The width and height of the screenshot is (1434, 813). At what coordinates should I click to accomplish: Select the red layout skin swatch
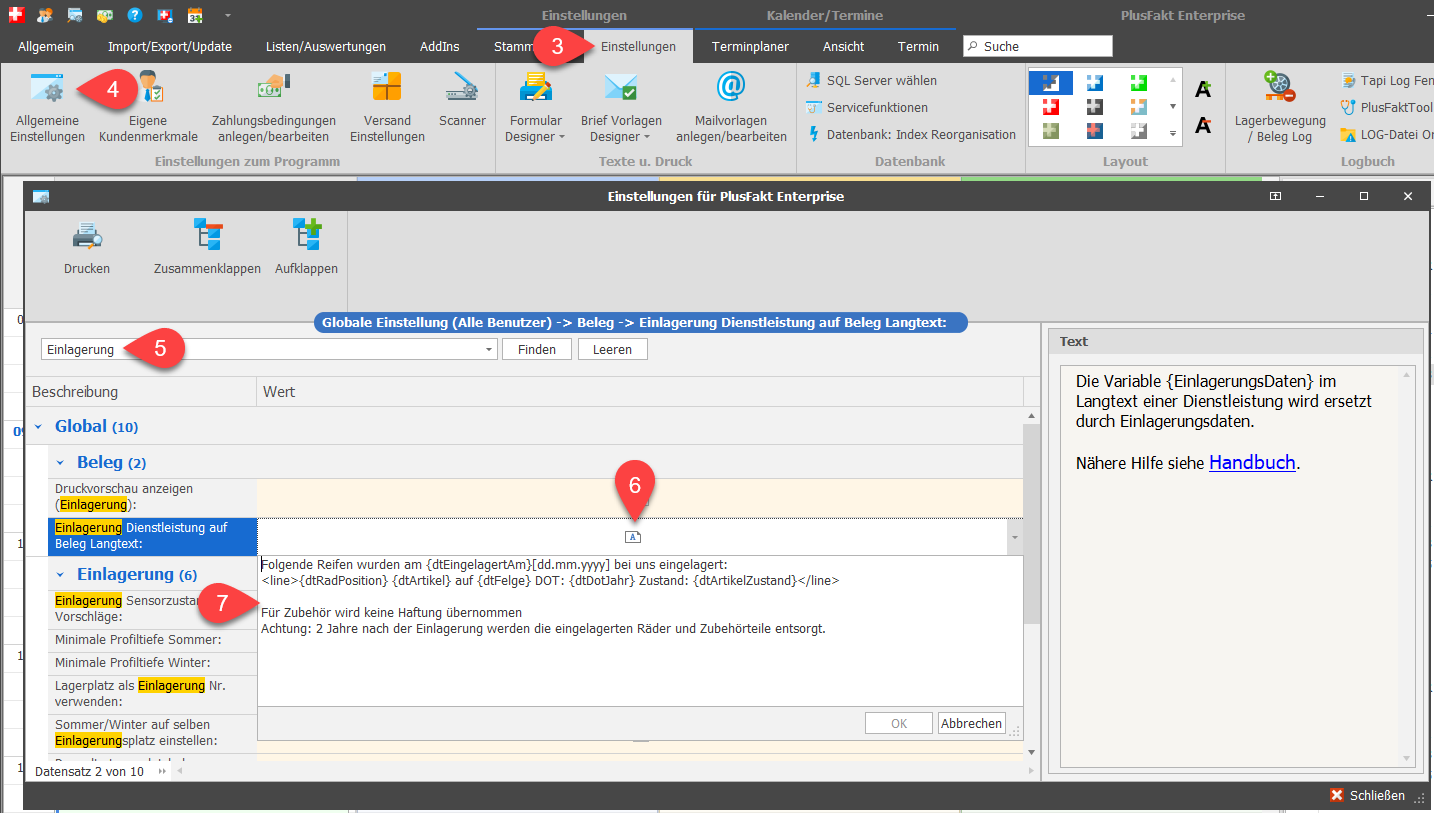coord(1050,106)
